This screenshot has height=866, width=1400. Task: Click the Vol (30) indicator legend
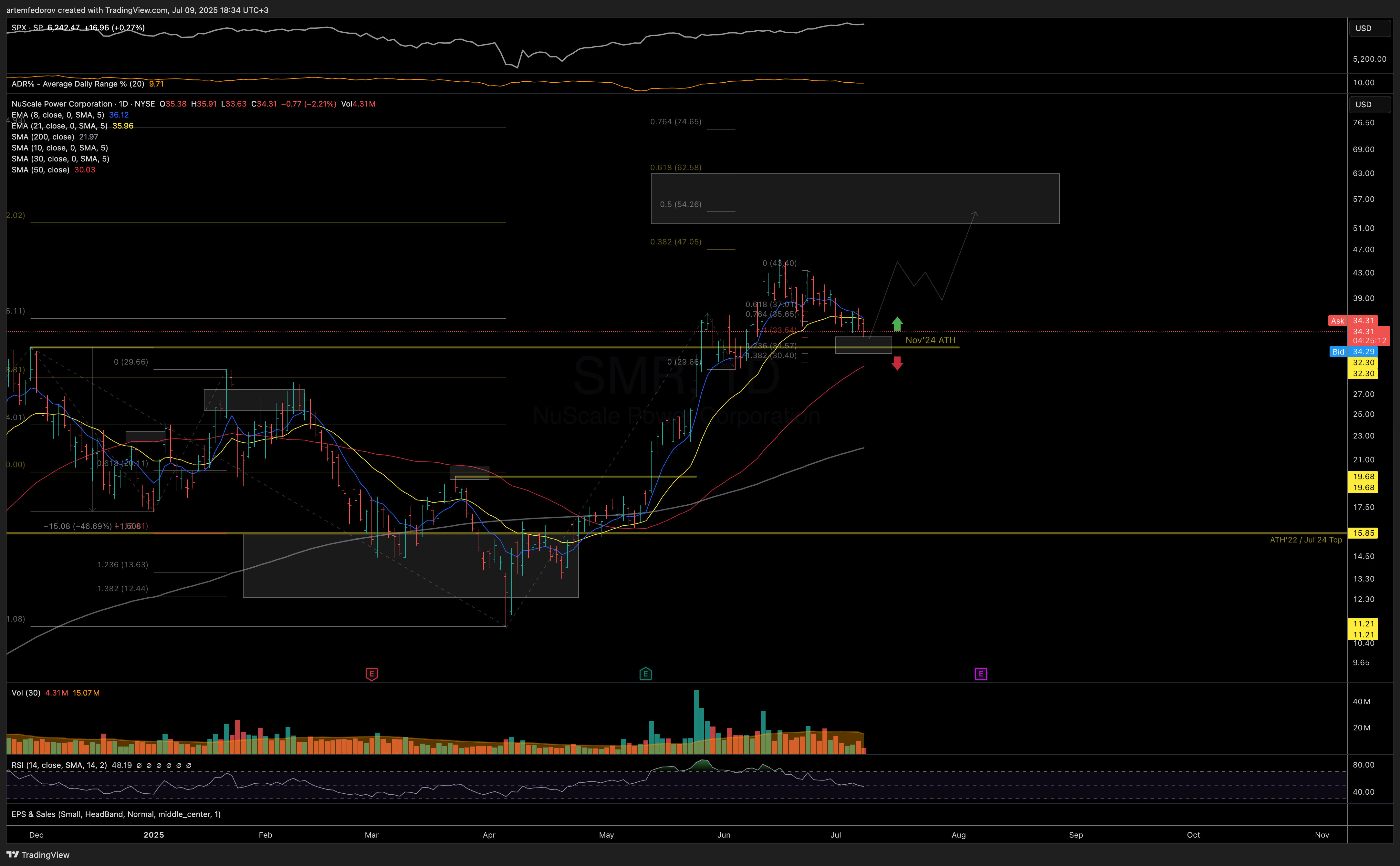click(26, 693)
